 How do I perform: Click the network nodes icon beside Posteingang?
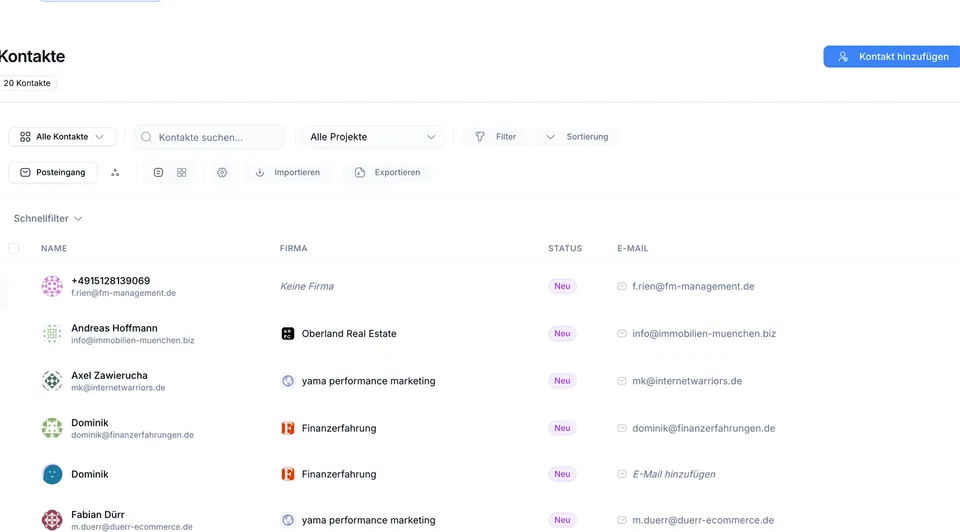point(115,173)
